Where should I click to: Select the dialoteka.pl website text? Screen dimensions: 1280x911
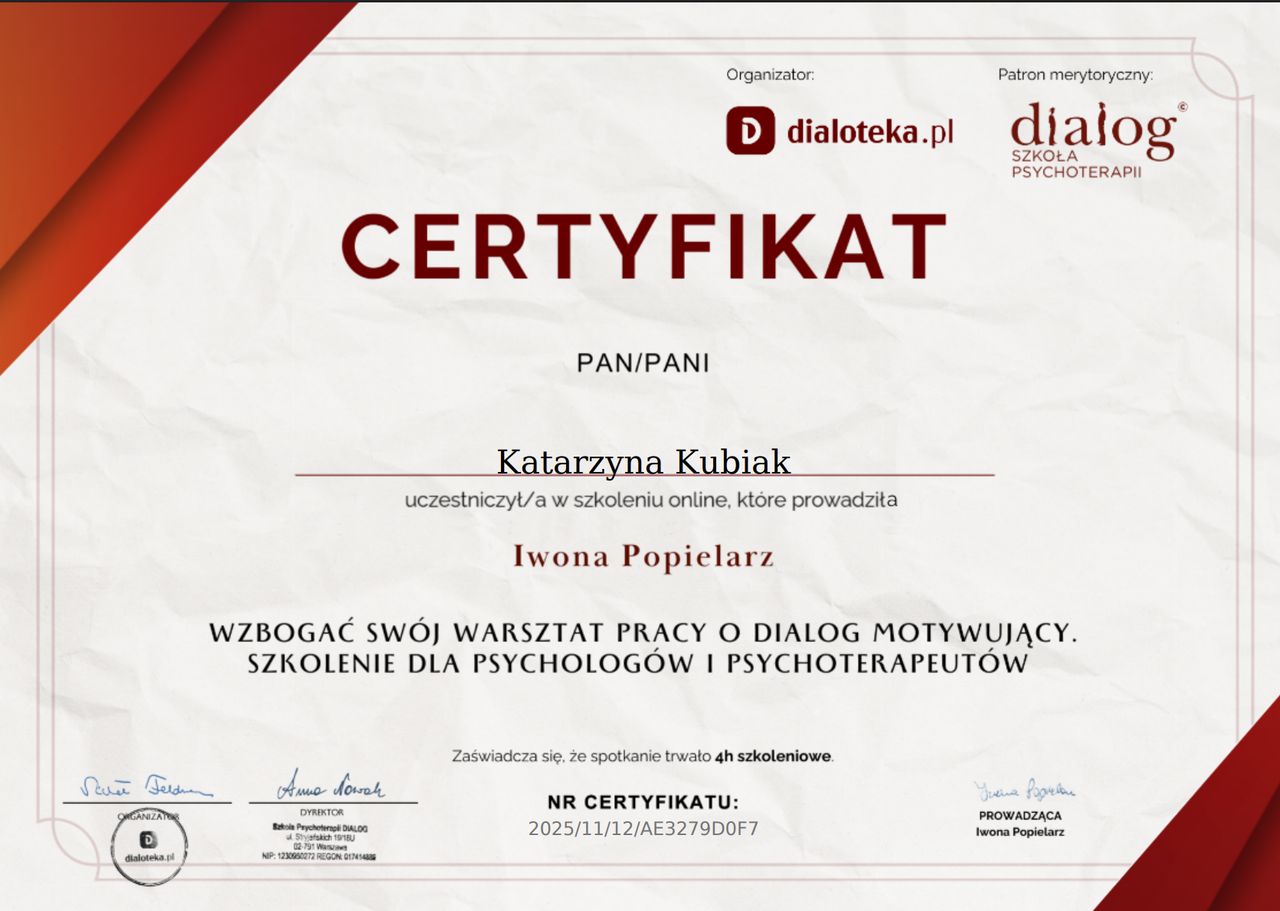870,132
